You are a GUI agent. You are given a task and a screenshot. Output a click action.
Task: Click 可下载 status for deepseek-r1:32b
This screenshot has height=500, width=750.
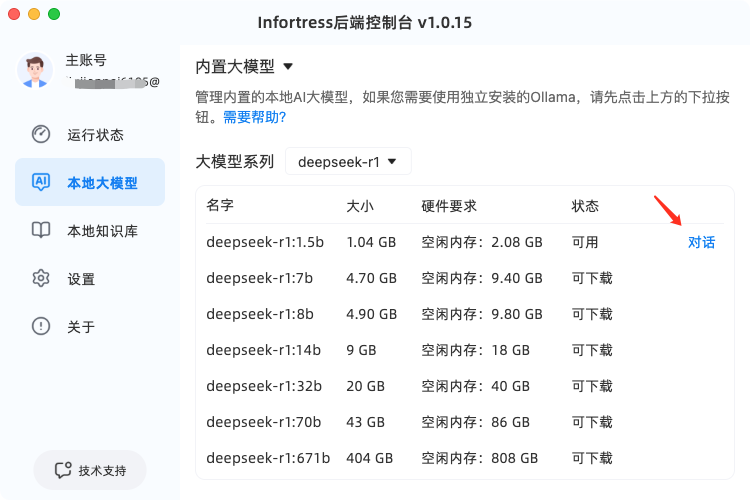click(592, 386)
